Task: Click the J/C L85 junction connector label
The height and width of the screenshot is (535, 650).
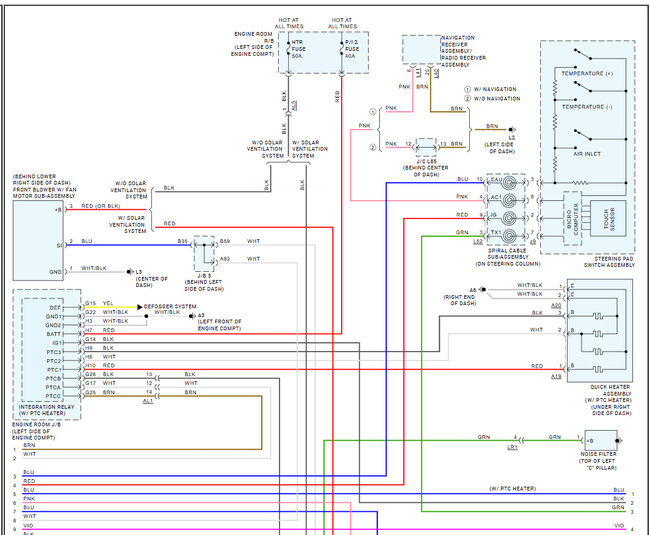Action: click(x=425, y=168)
